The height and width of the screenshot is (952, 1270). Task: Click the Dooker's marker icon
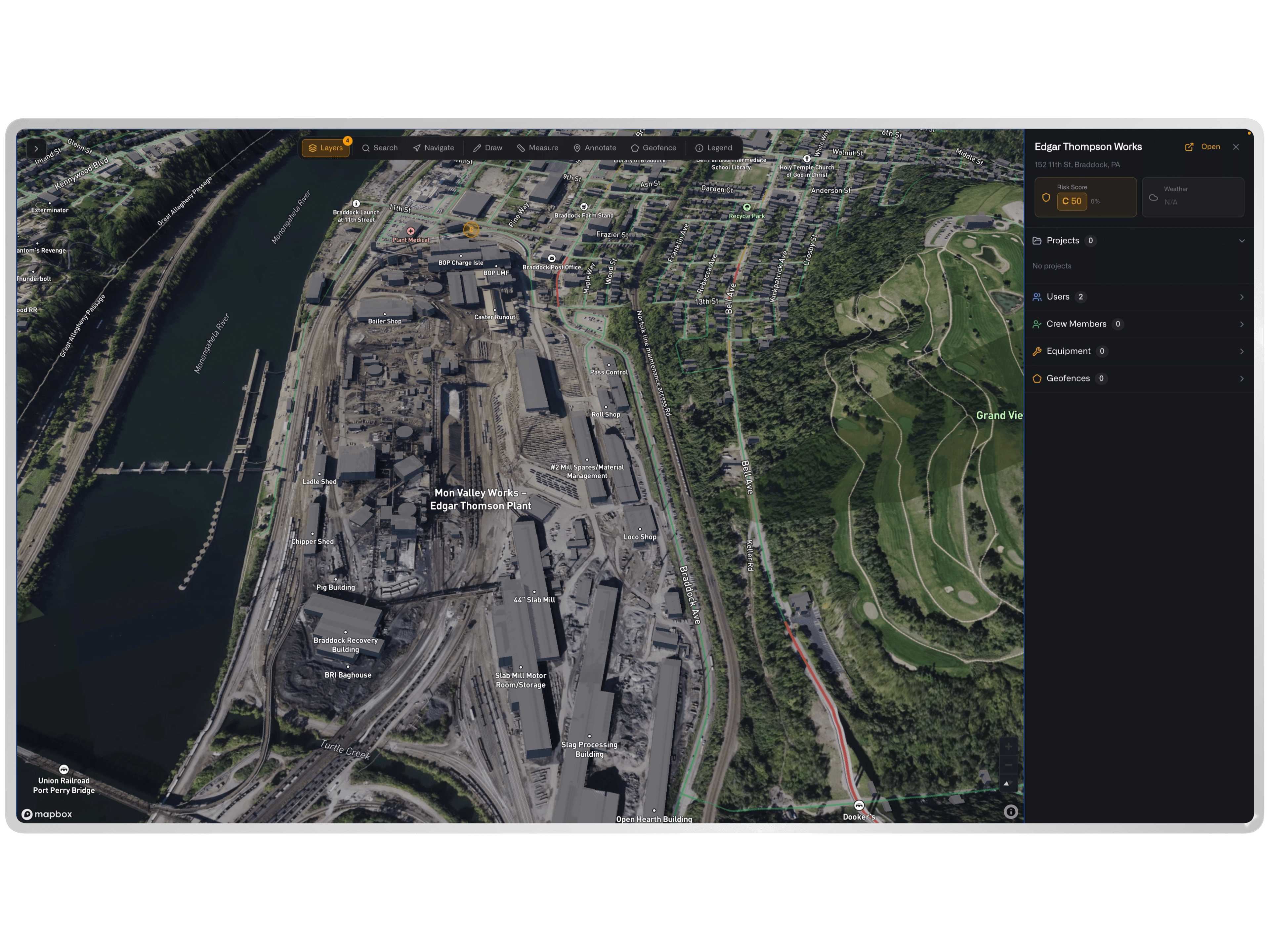[x=859, y=806]
